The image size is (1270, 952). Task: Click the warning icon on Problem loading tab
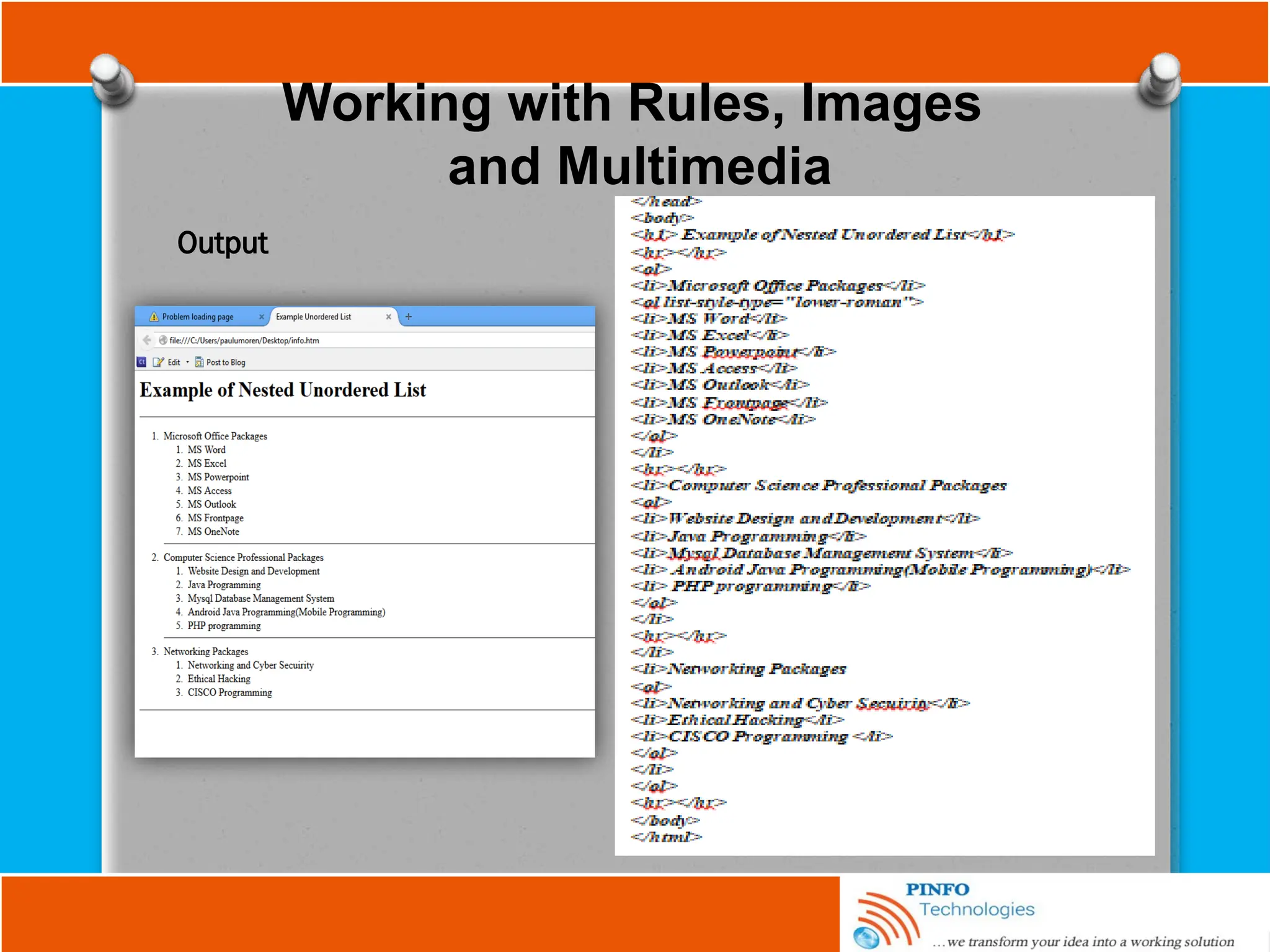click(x=154, y=317)
